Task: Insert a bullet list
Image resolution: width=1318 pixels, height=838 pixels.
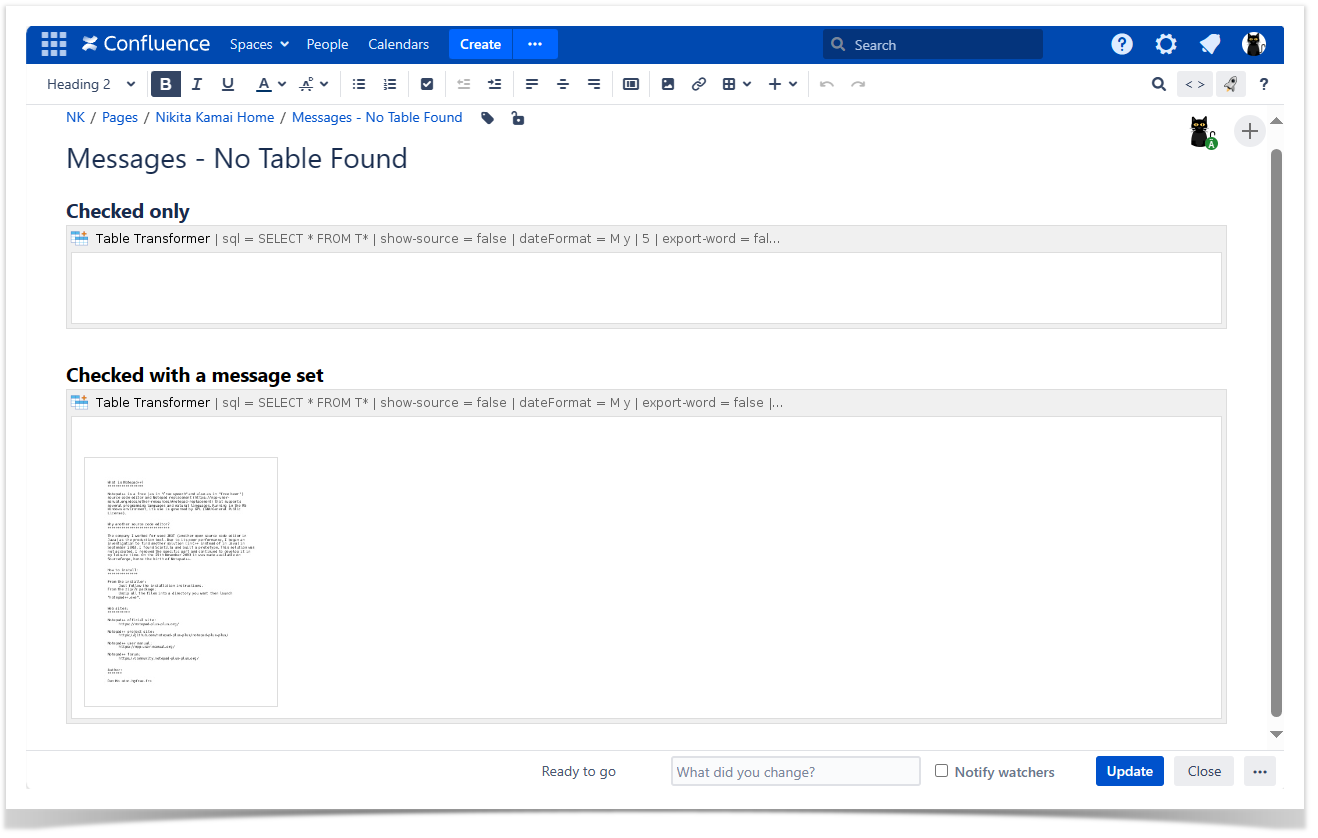Action: 359,84
